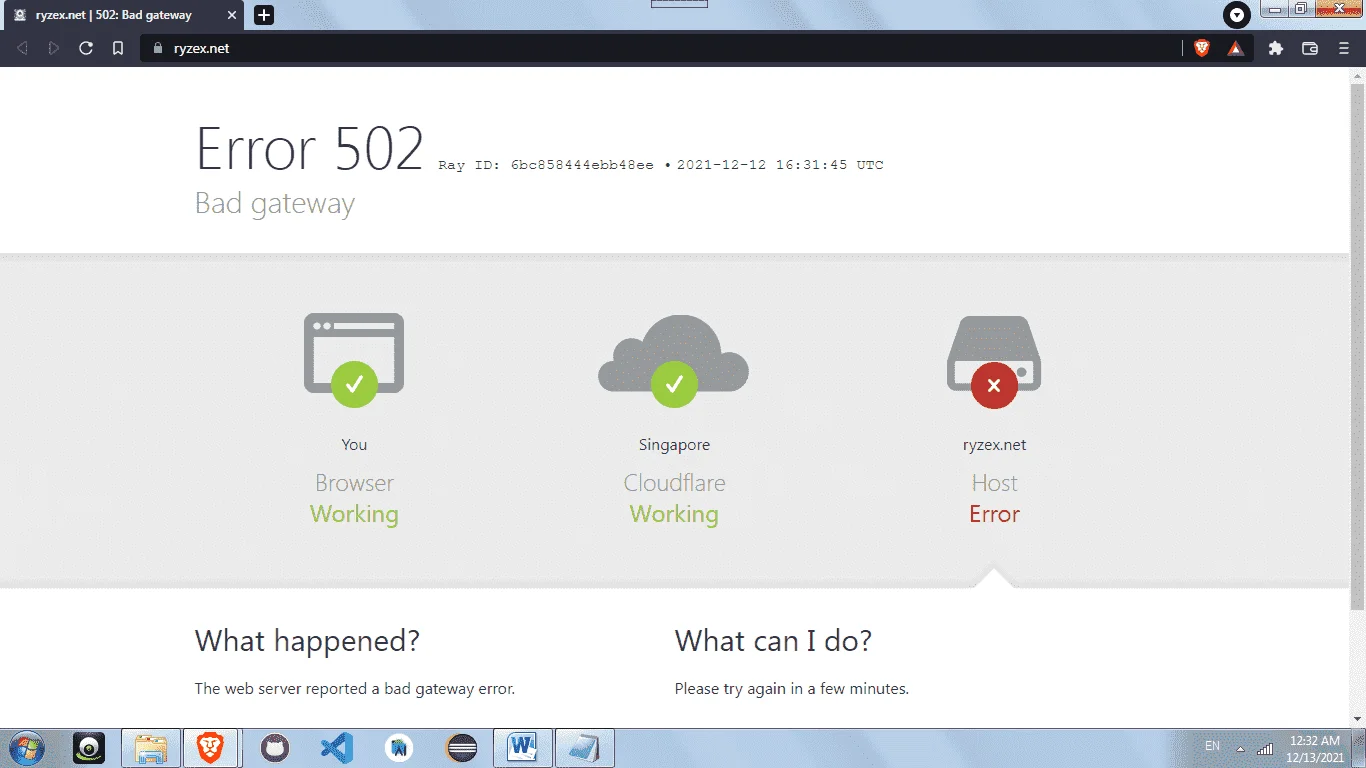Switch to Brave browser in the taskbar
Image resolution: width=1366 pixels, height=768 pixels.
tap(210, 748)
